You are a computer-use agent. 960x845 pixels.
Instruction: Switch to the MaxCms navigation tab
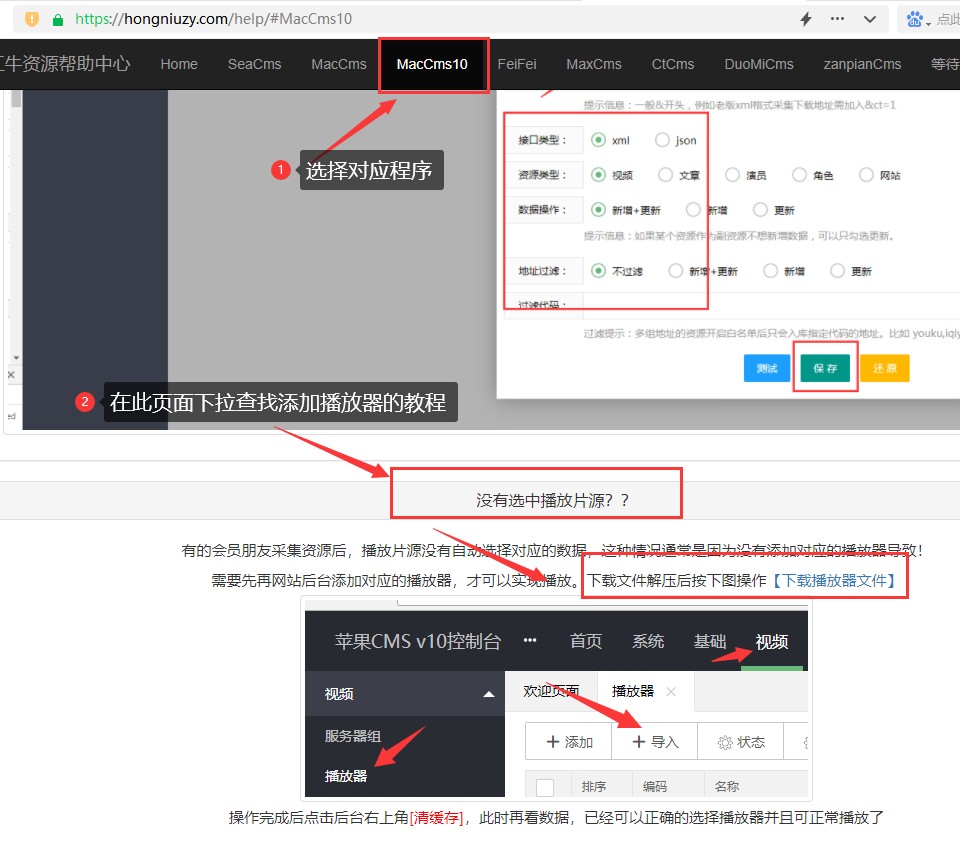coord(593,64)
